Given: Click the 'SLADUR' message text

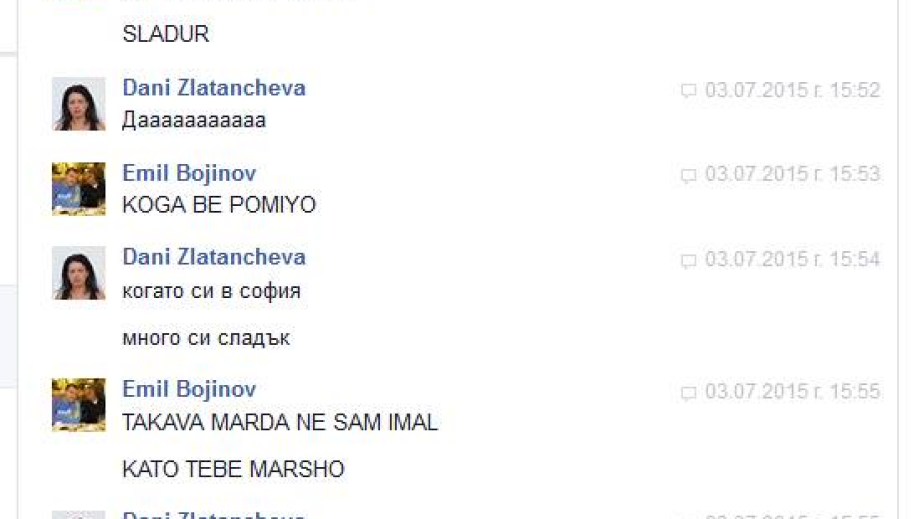Looking at the screenshot, I should (166, 34).
